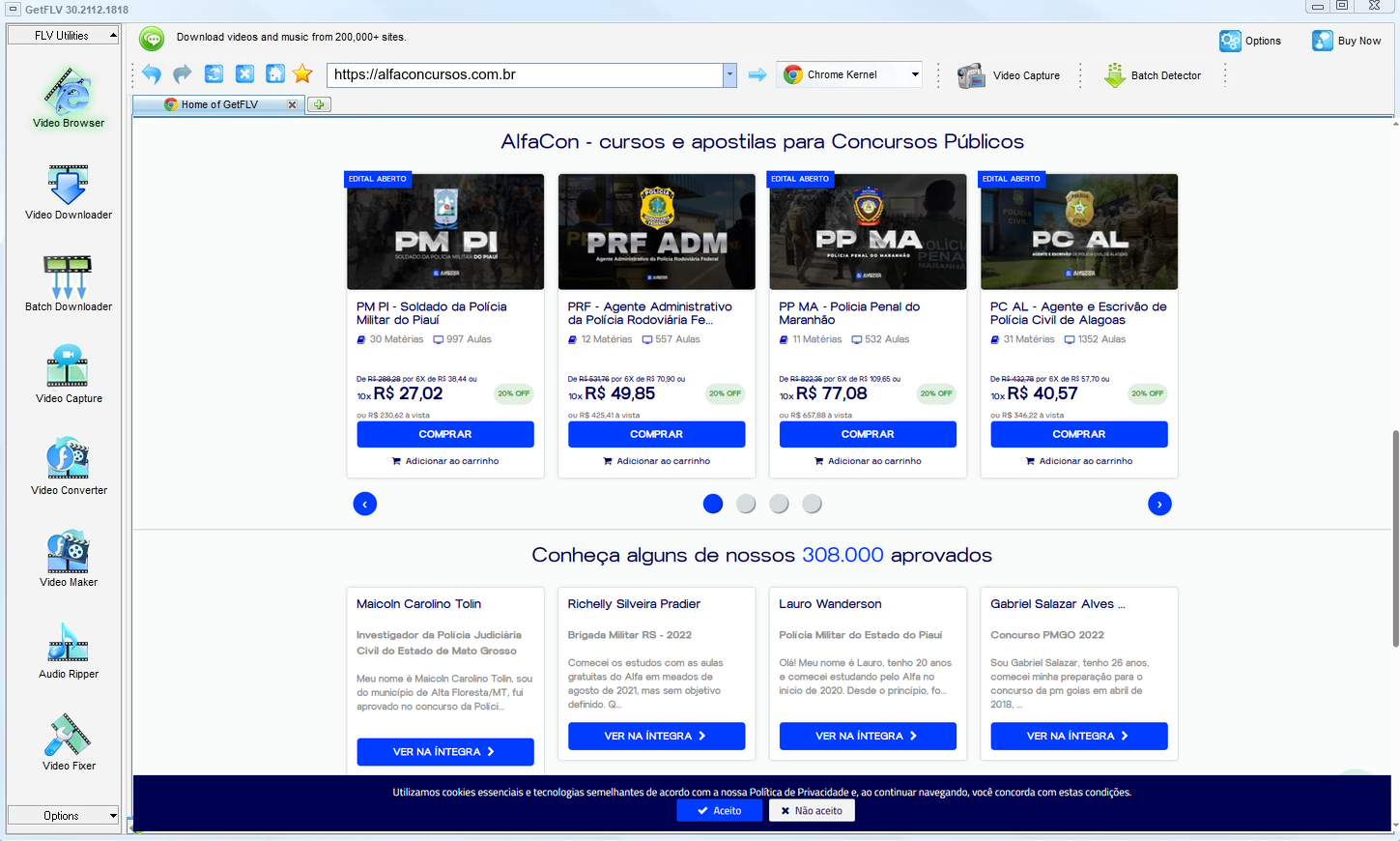
Task: Navigate with the blue go arrow
Action: click(x=757, y=74)
